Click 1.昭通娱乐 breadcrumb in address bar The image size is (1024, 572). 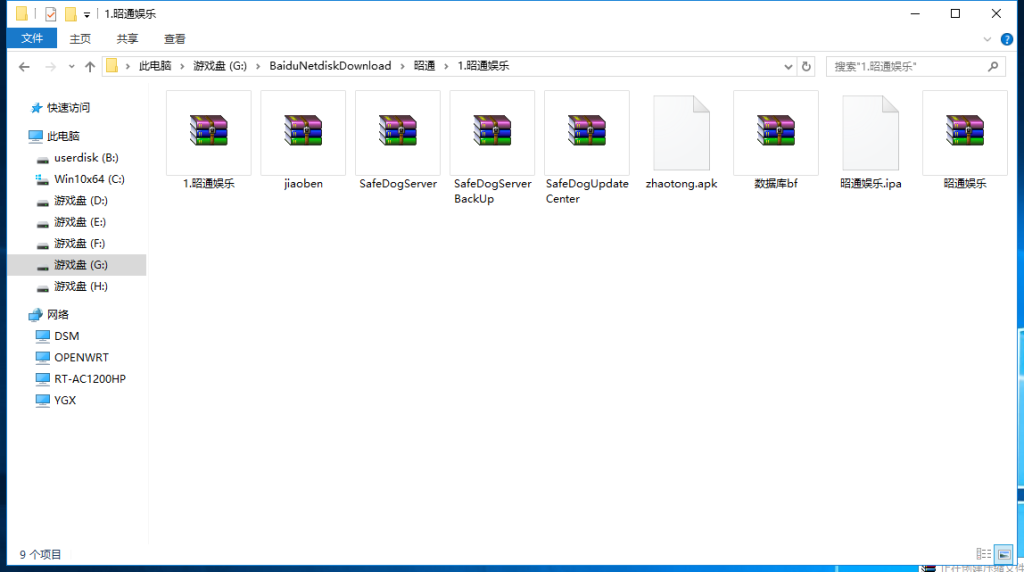pos(483,66)
